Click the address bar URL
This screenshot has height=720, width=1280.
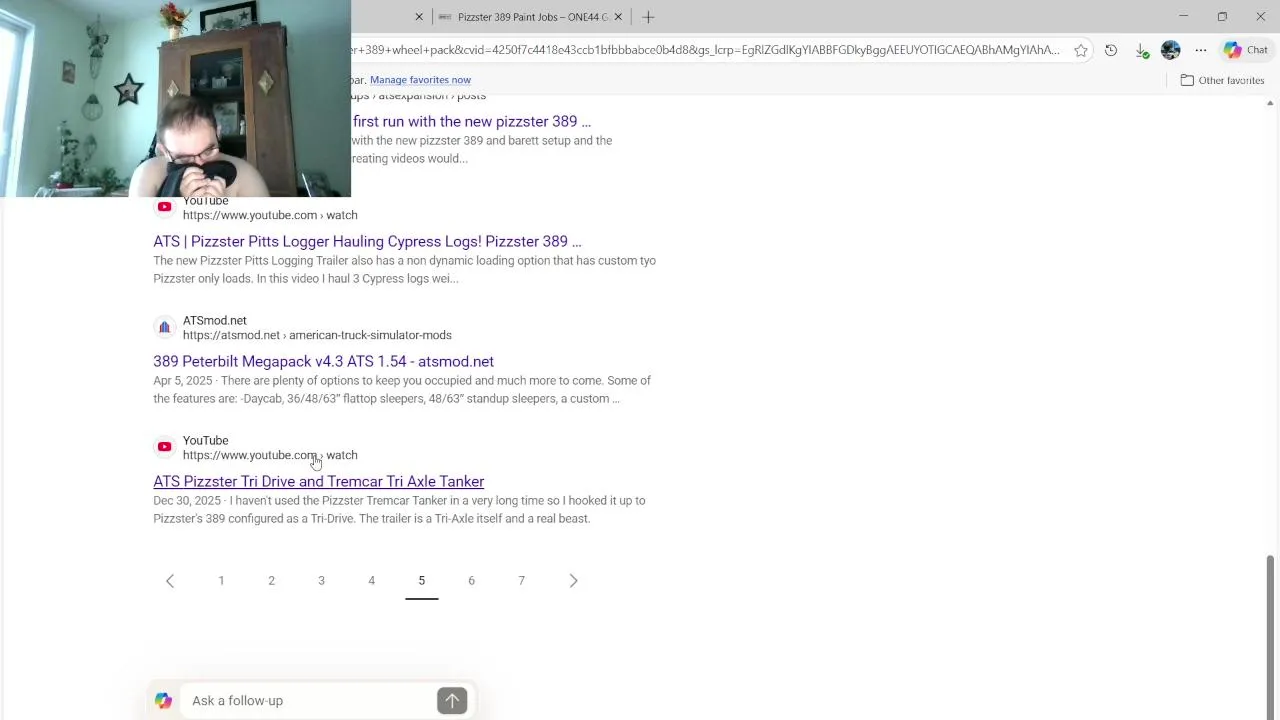(x=705, y=50)
